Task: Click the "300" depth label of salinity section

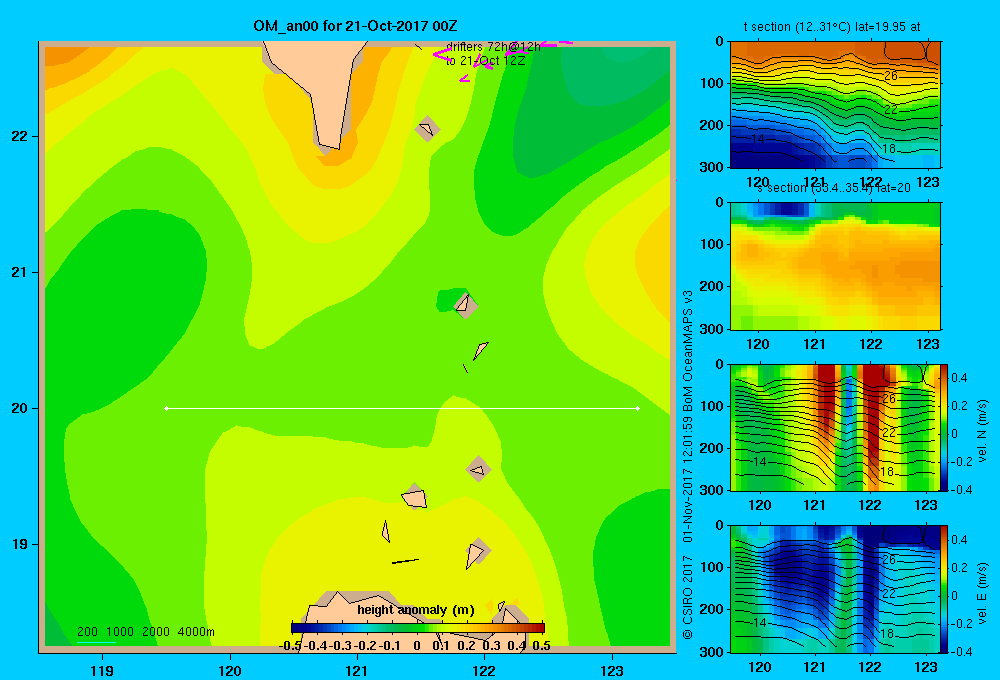Action: (712, 329)
